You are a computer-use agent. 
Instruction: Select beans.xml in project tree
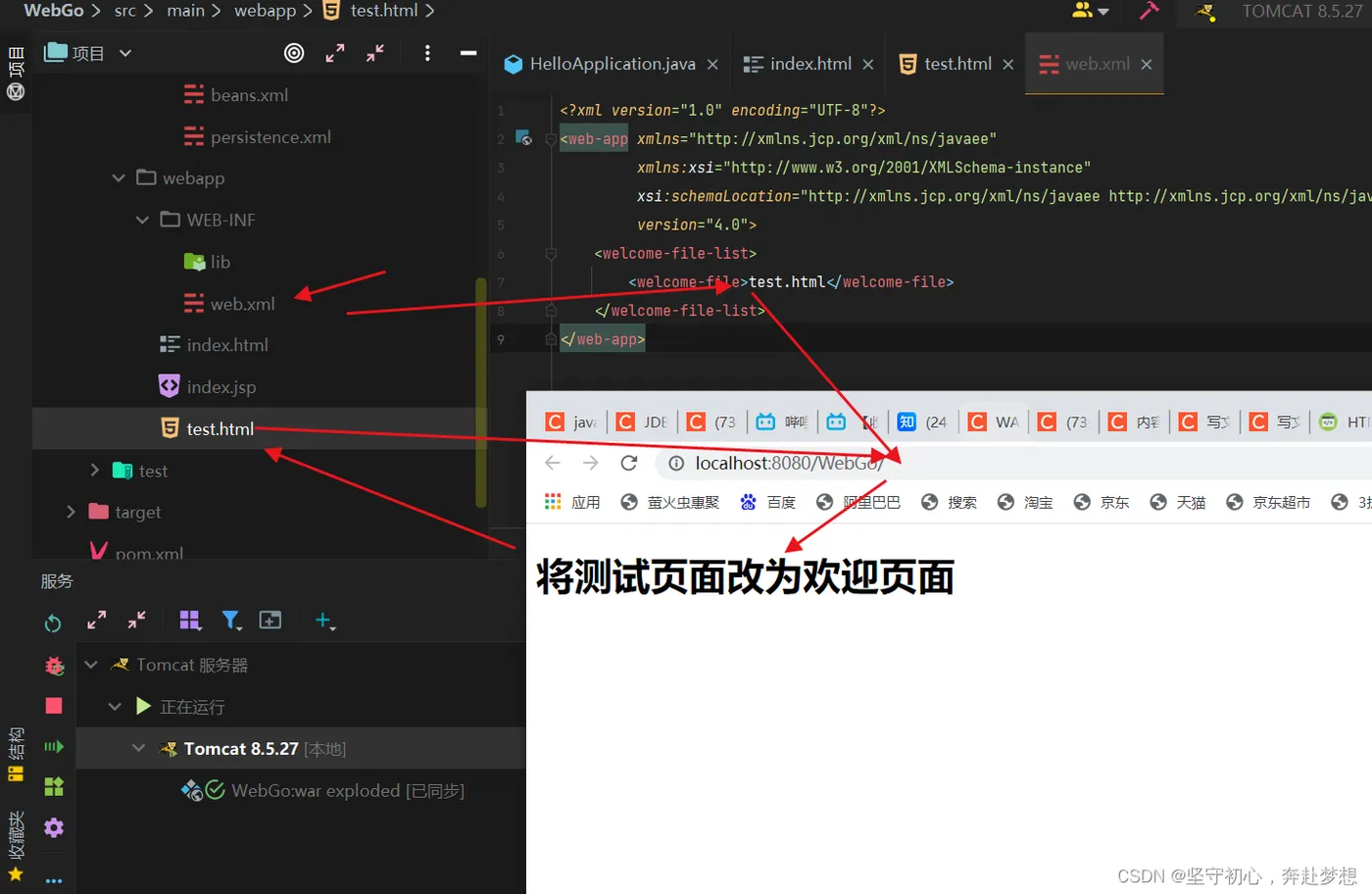236,95
